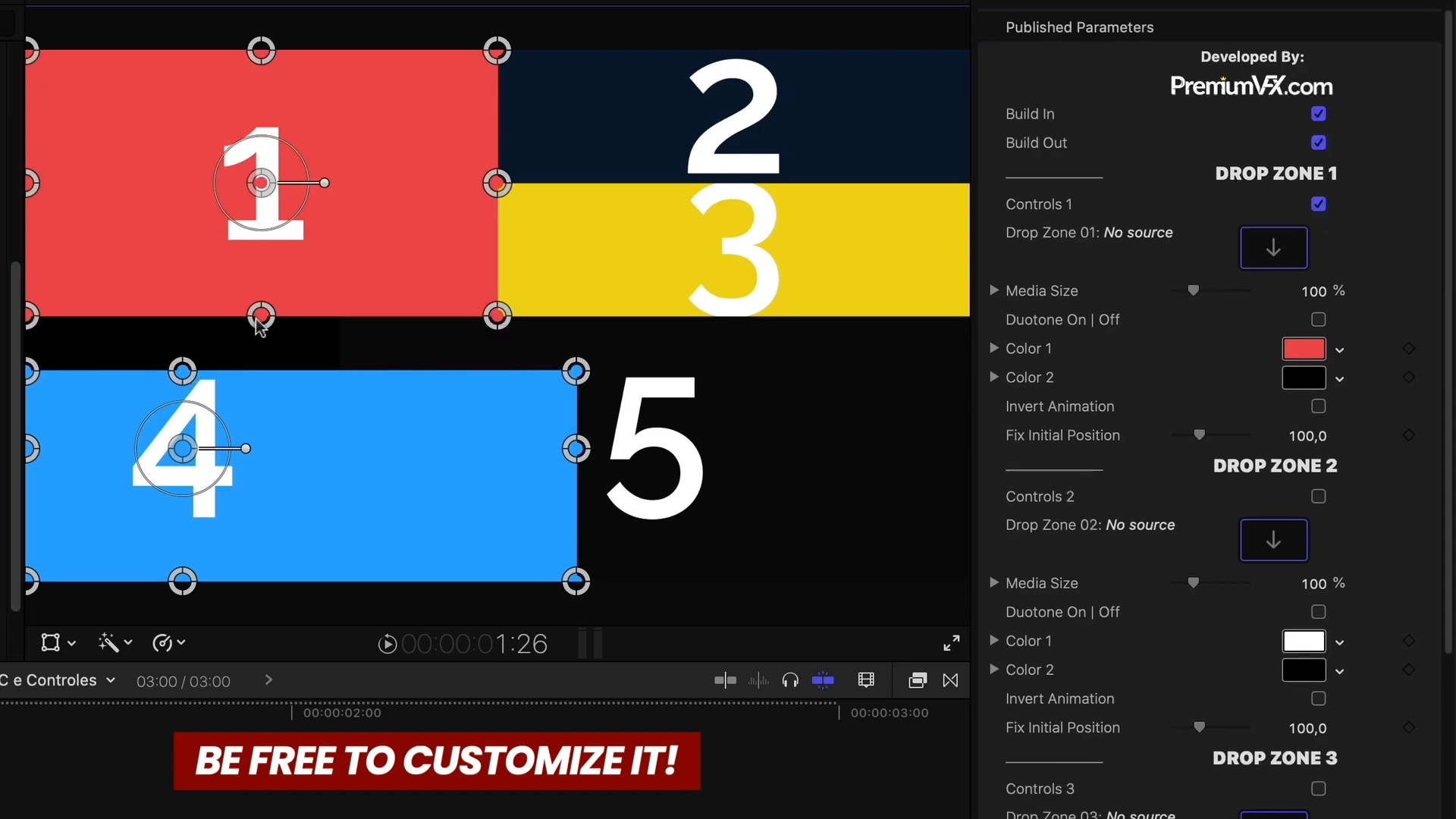Click Media Size value 100 in Drop Zone 1
The width and height of the screenshot is (1456, 819).
(1314, 291)
